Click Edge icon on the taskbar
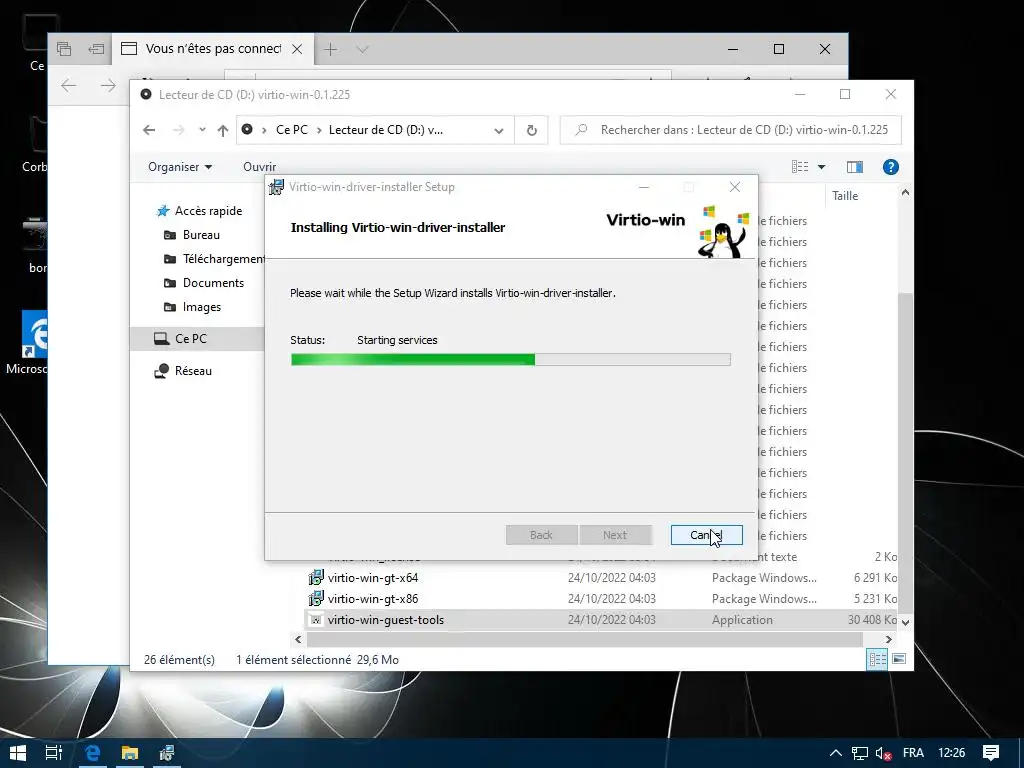Viewport: 1024px width, 768px height. [93, 753]
